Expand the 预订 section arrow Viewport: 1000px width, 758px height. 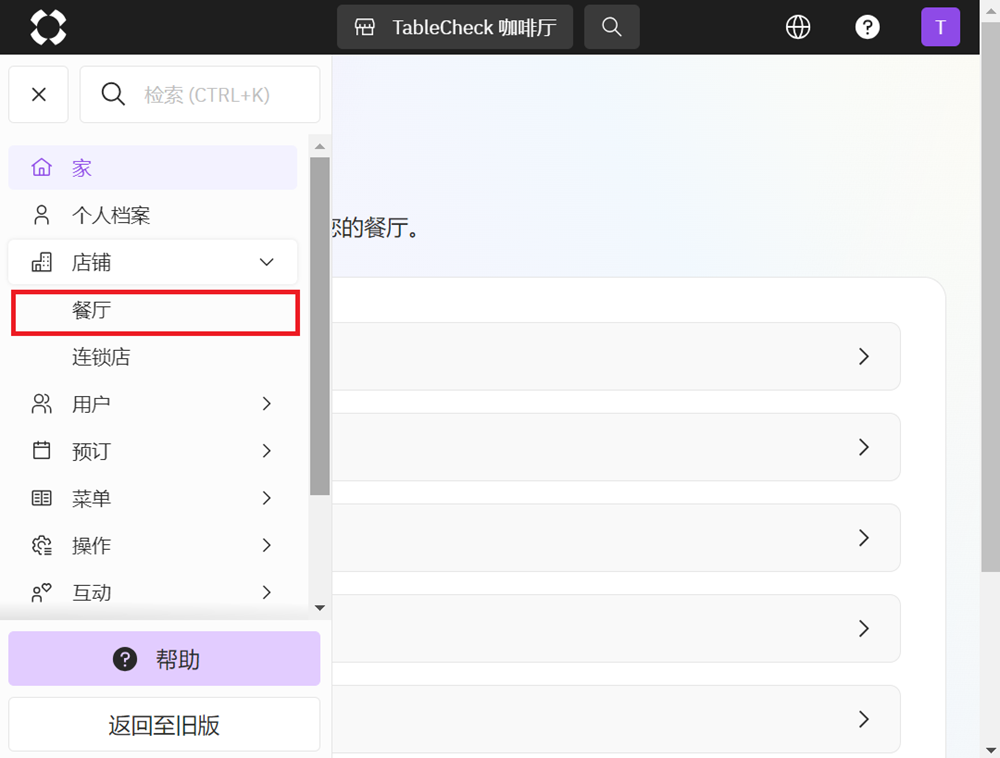[x=267, y=451]
